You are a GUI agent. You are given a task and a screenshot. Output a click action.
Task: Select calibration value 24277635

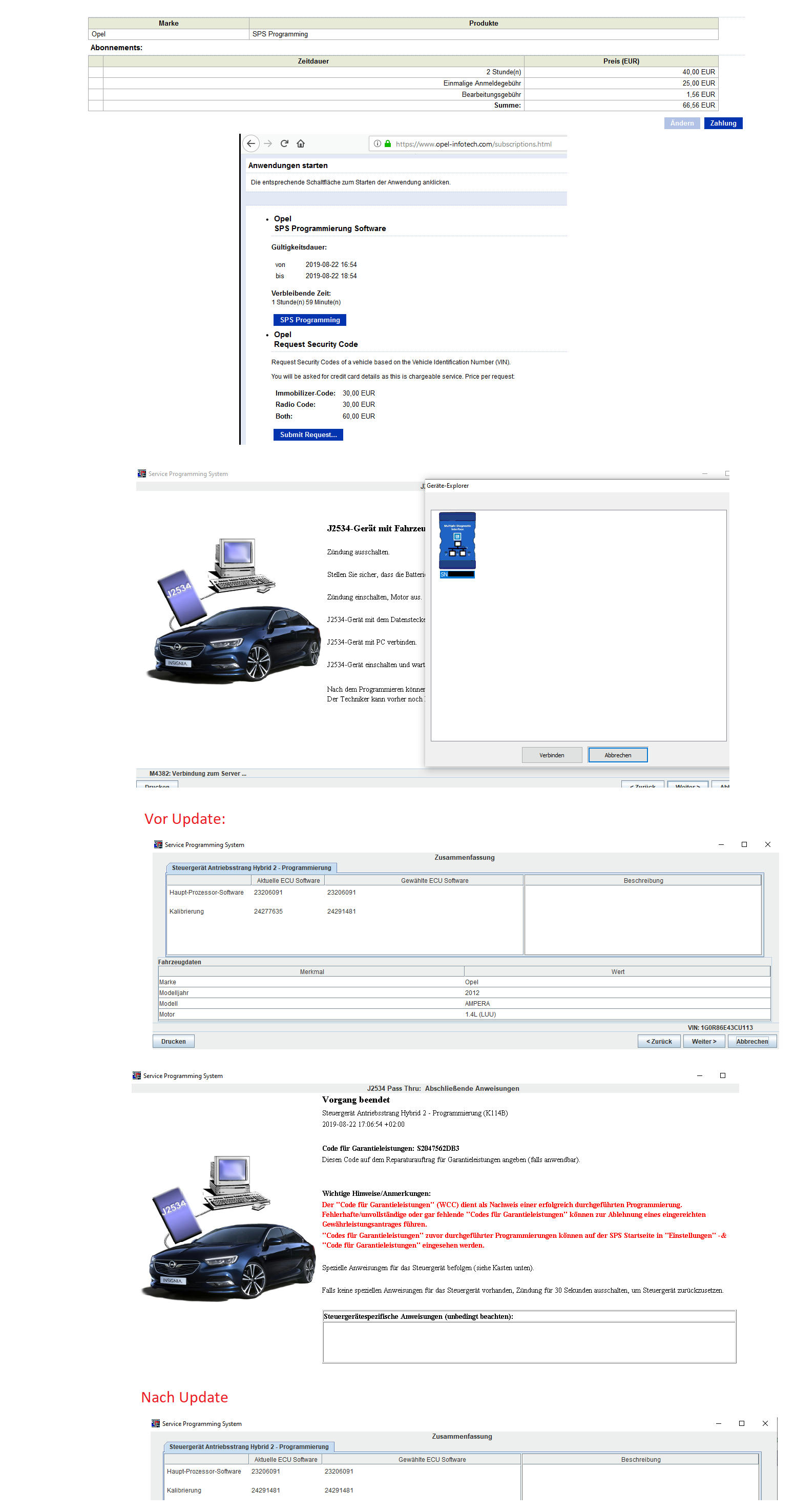[x=268, y=912]
